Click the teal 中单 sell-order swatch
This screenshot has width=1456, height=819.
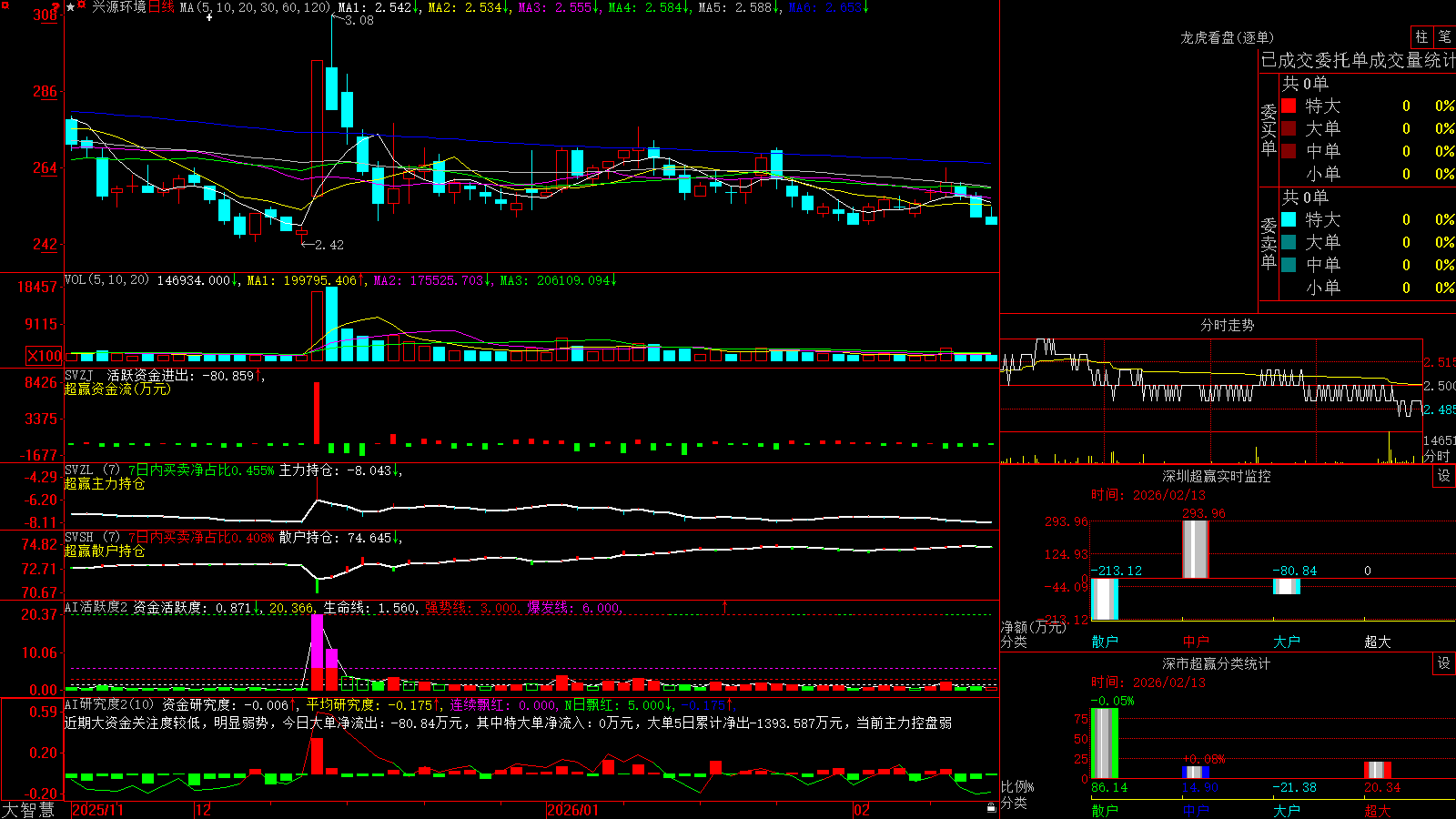click(x=1289, y=264)
